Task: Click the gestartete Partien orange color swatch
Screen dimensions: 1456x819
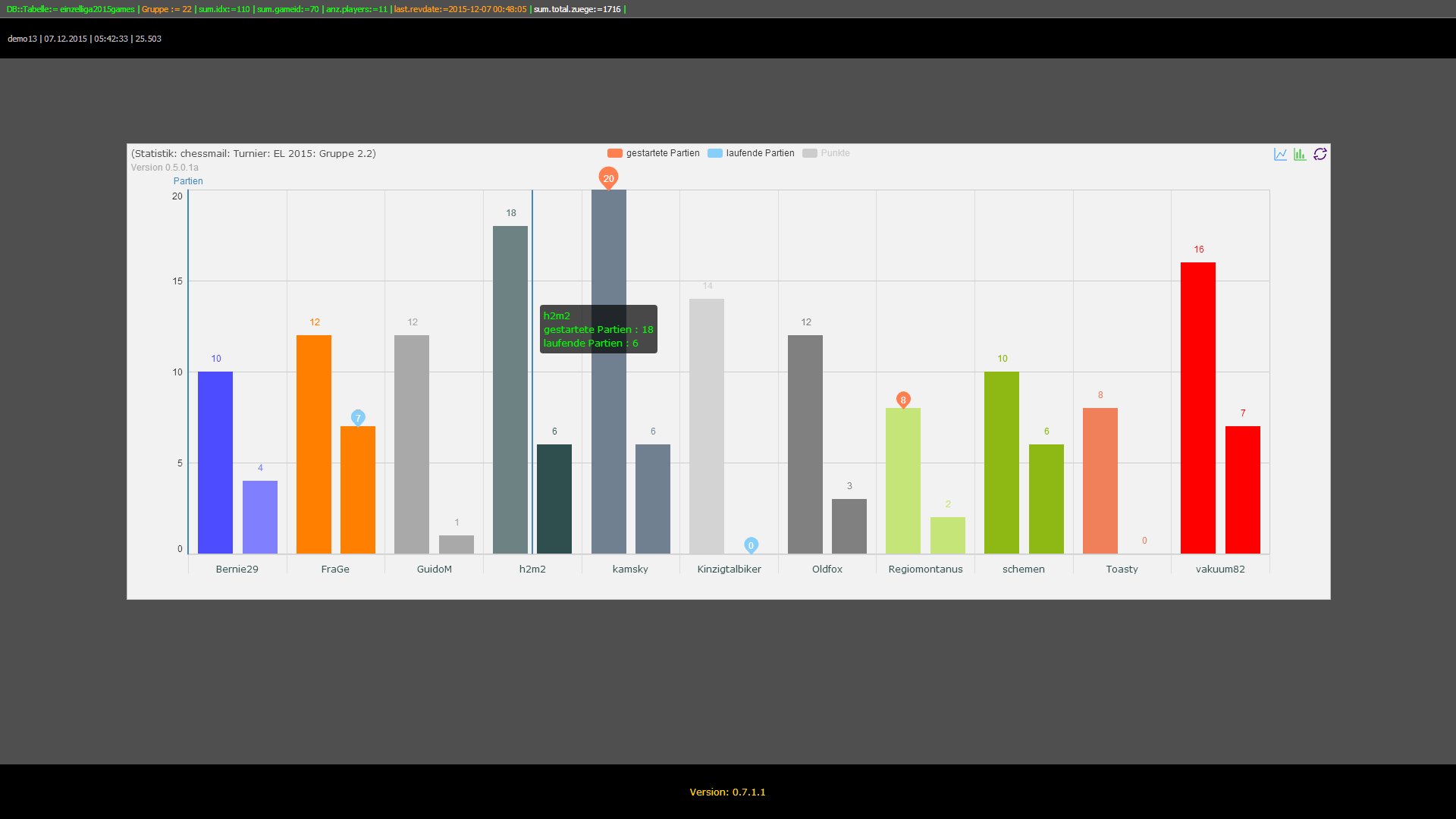Action: tap(615, 153)
